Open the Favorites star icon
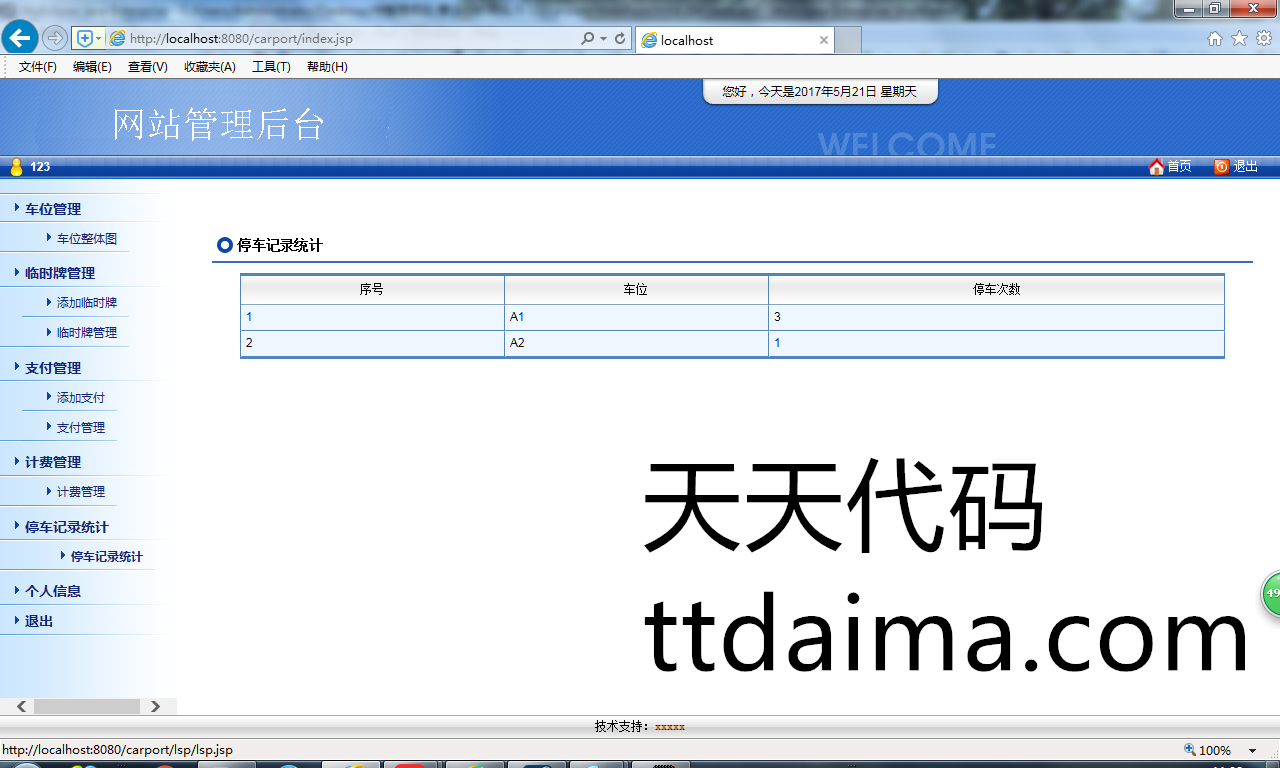This screenshot has width=1280, height=768. pyautogui.click(x=1239, y=39)
